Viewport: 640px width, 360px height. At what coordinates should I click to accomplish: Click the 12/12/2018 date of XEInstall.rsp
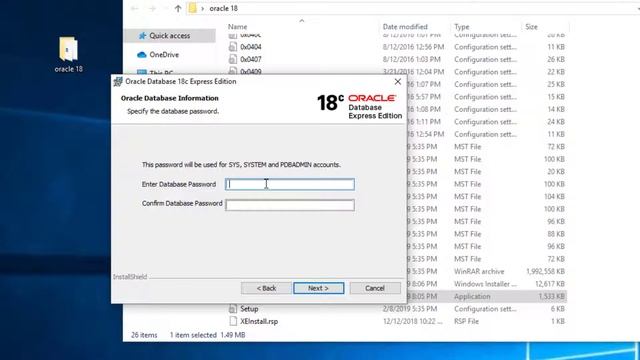[x=412, y=321]
